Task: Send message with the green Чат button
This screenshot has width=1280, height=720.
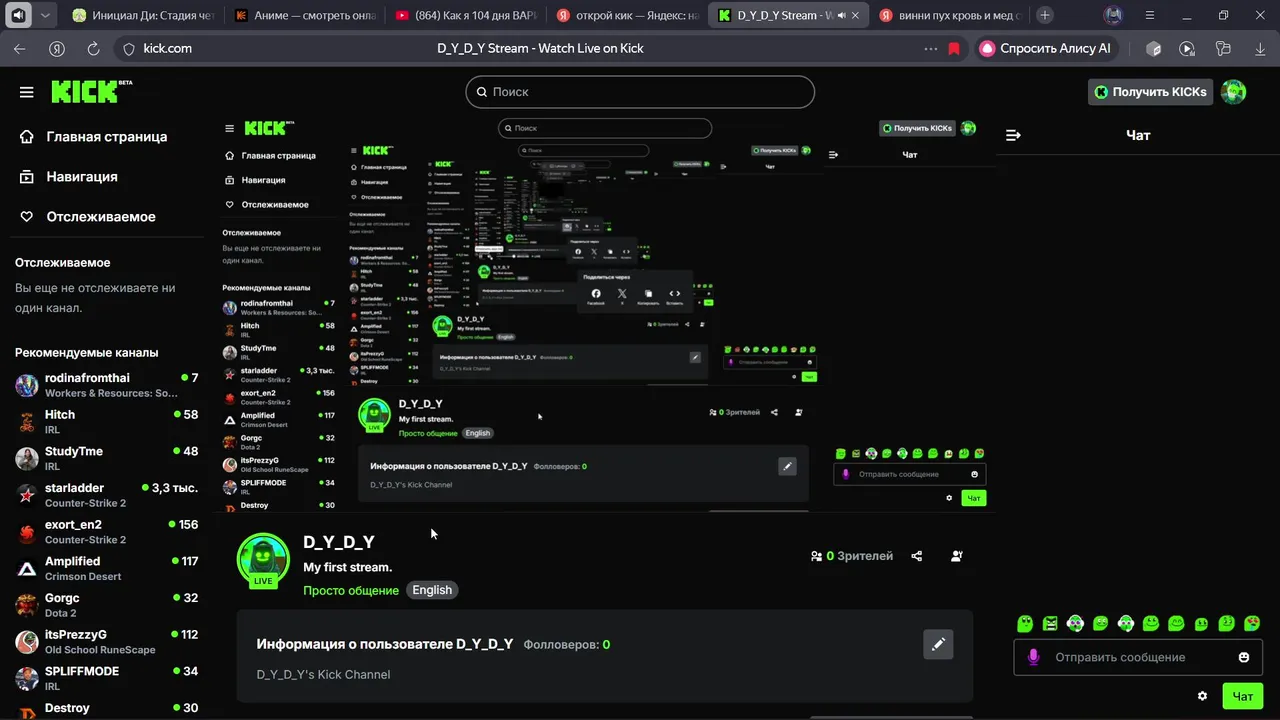Action: click(x=1243, y=696)
